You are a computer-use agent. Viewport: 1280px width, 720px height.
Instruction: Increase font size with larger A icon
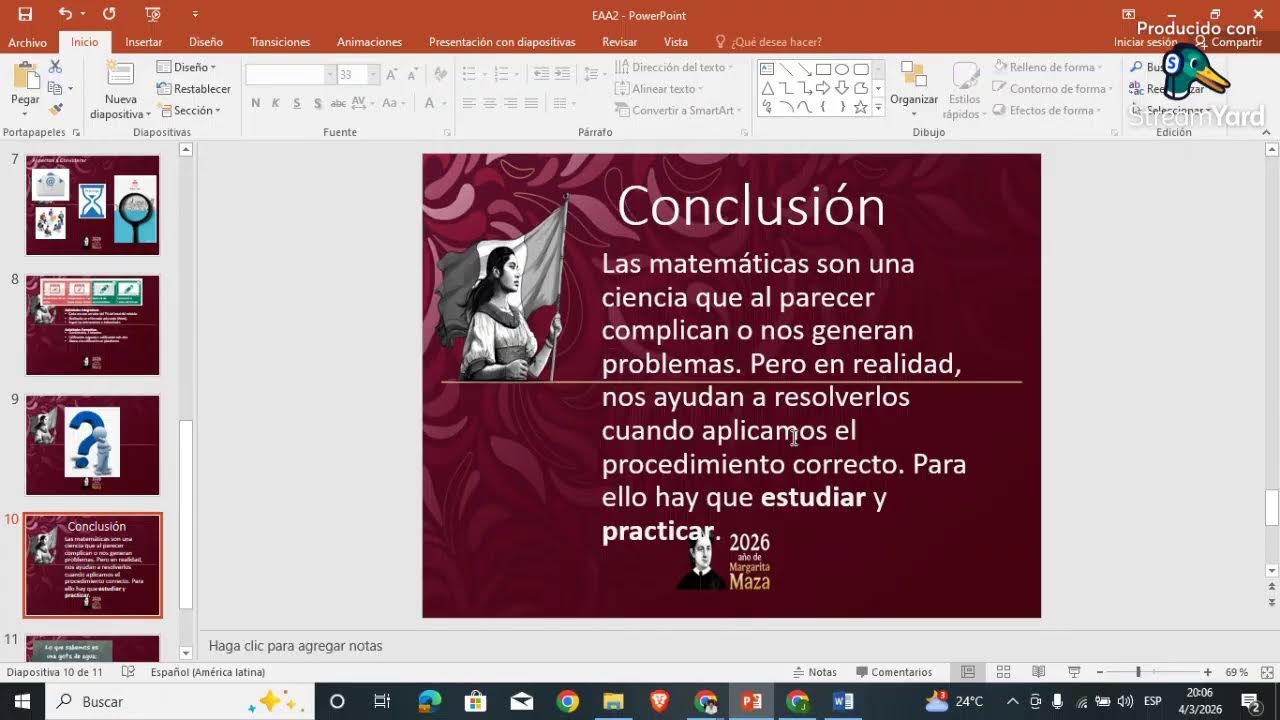392,75
